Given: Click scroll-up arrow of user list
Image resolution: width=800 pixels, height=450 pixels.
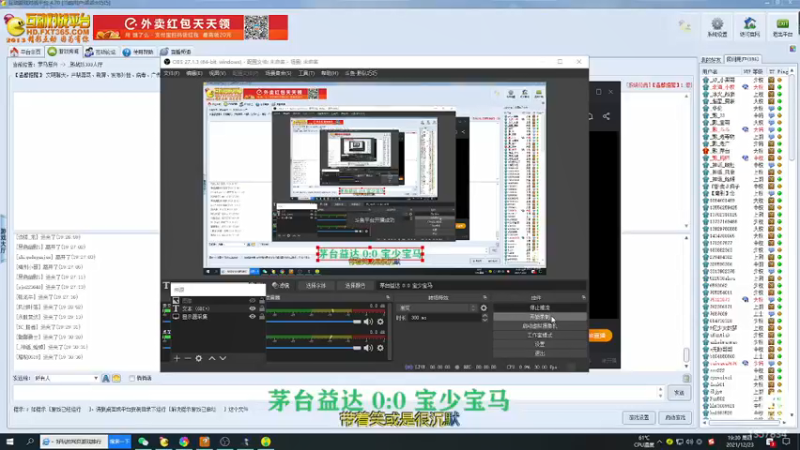Looking at the screenshot, I should pyautogui.click(x=792, y=71).
